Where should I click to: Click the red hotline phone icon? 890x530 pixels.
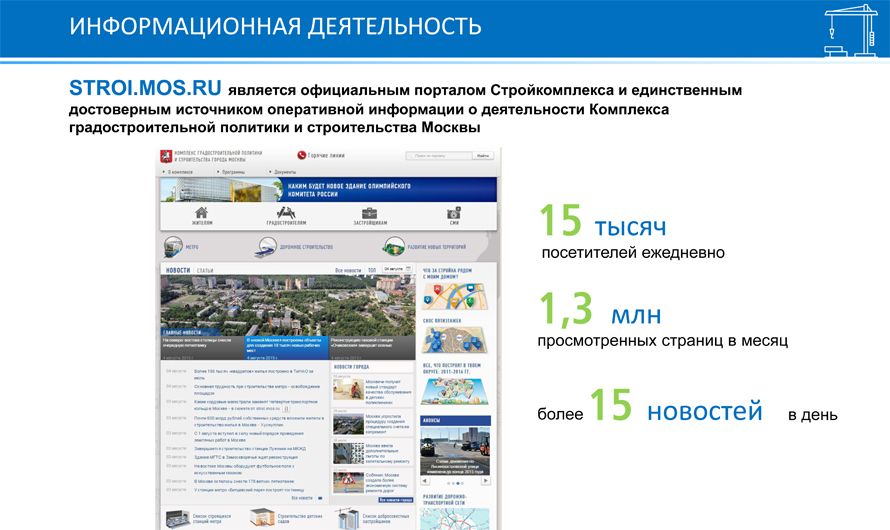point(301,155)
